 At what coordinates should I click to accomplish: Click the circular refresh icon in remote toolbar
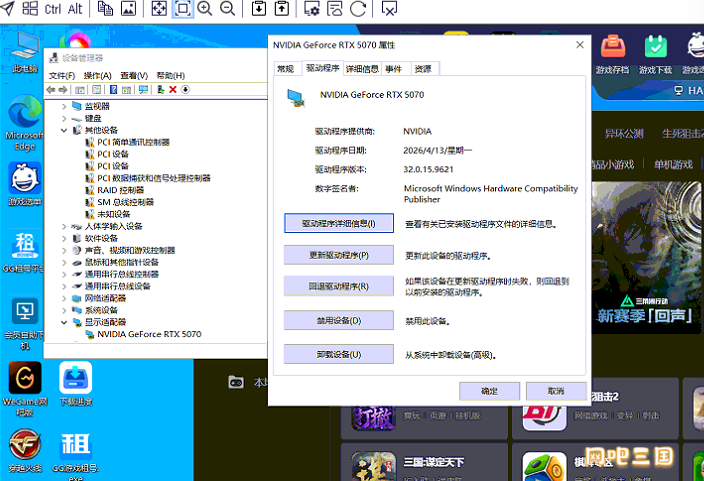coord(358,9)
